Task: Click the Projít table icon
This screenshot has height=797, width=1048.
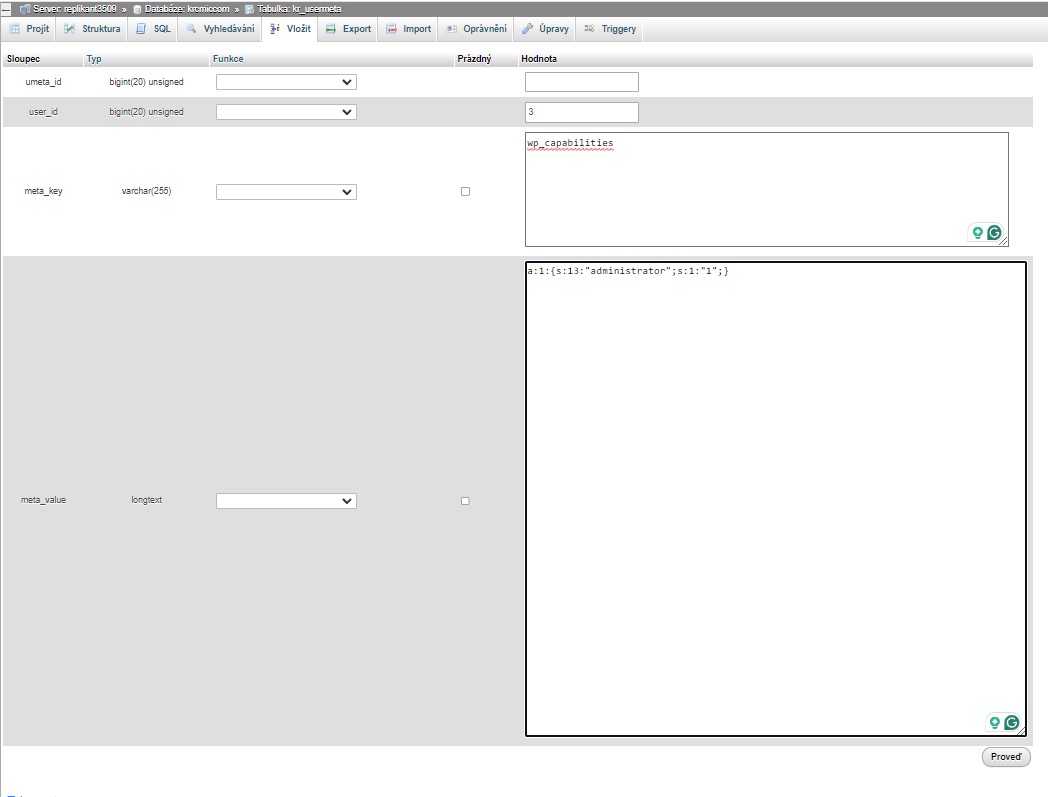Action: (15, 29)
